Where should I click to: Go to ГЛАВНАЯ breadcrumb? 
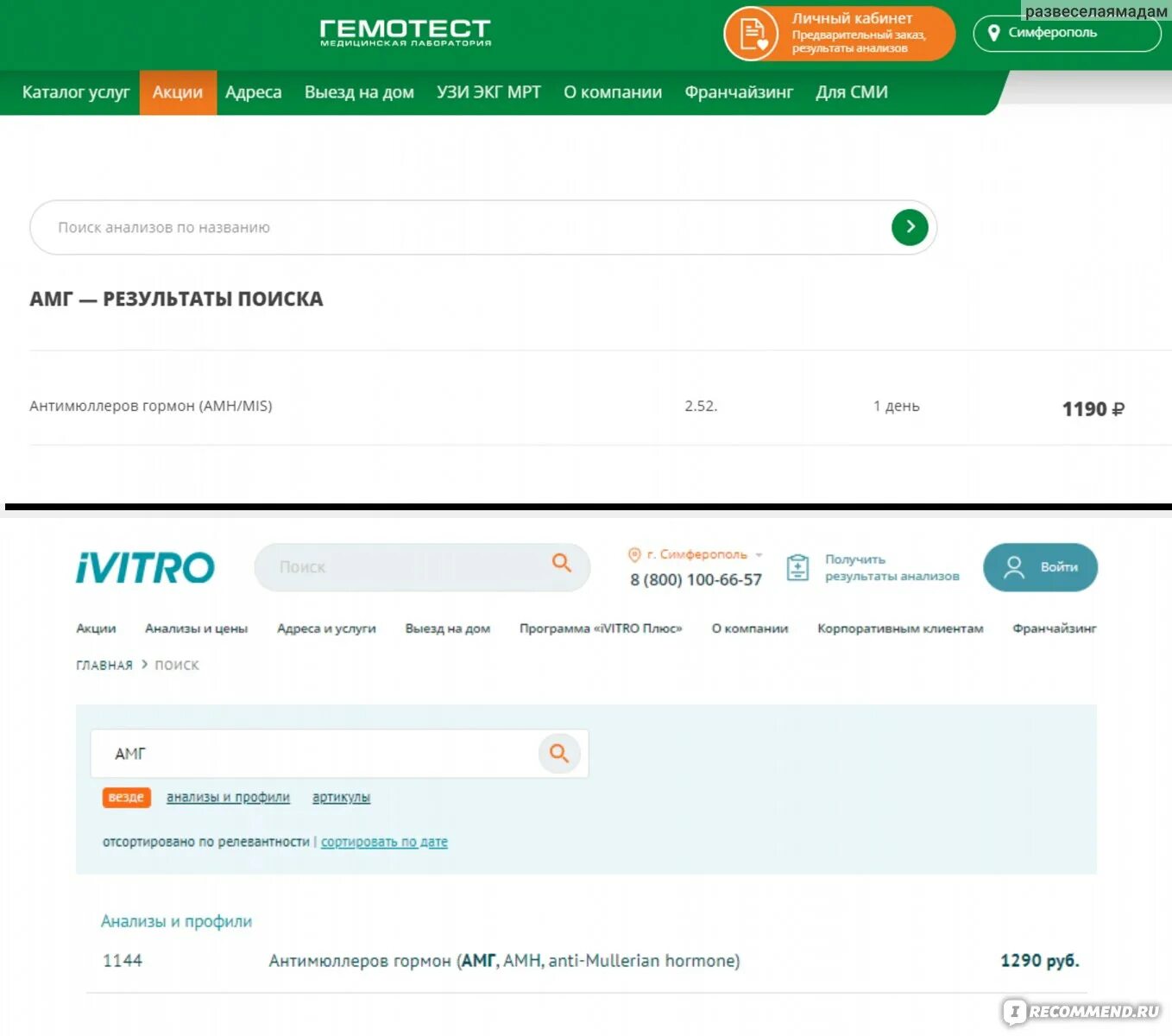pos(104,665)
